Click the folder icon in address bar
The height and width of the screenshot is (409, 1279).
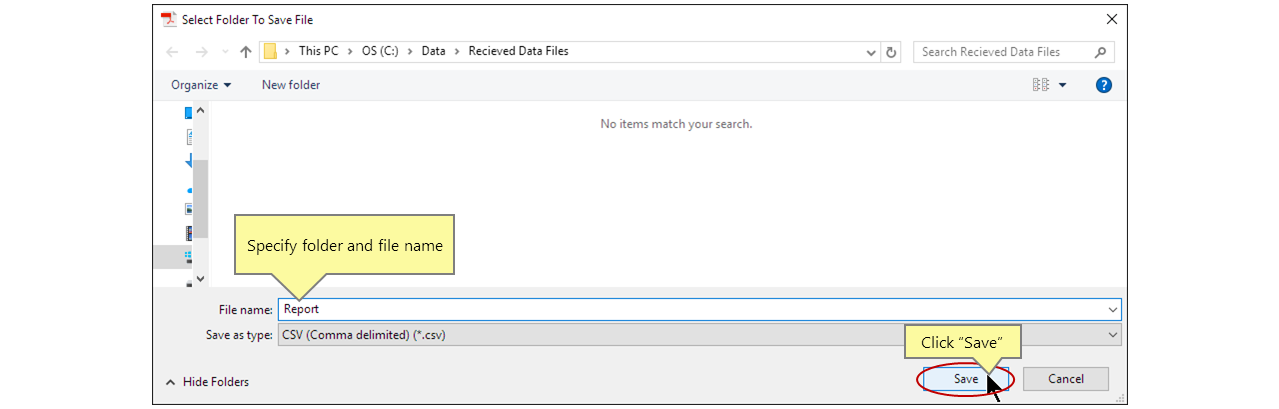[270, 52]
